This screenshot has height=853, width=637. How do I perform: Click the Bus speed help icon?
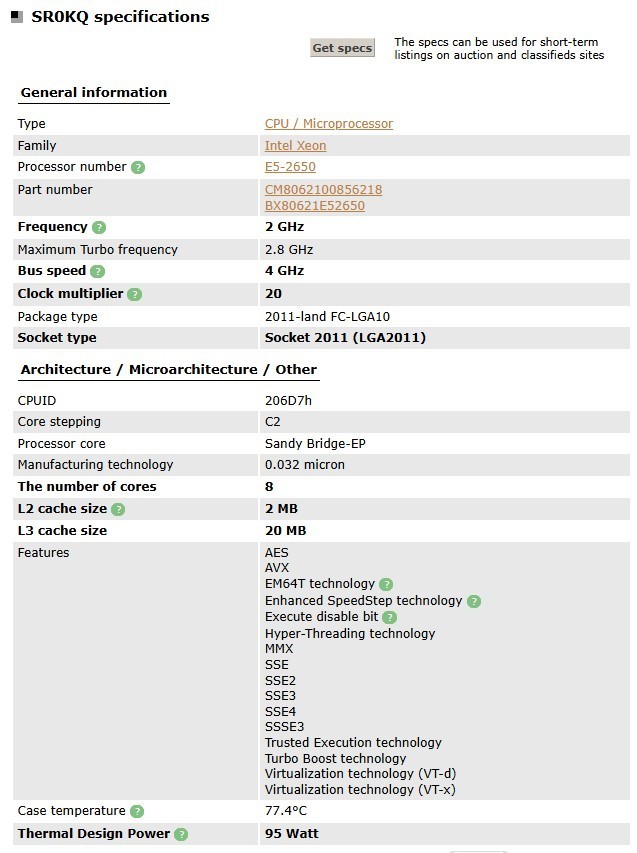(97, 271)
